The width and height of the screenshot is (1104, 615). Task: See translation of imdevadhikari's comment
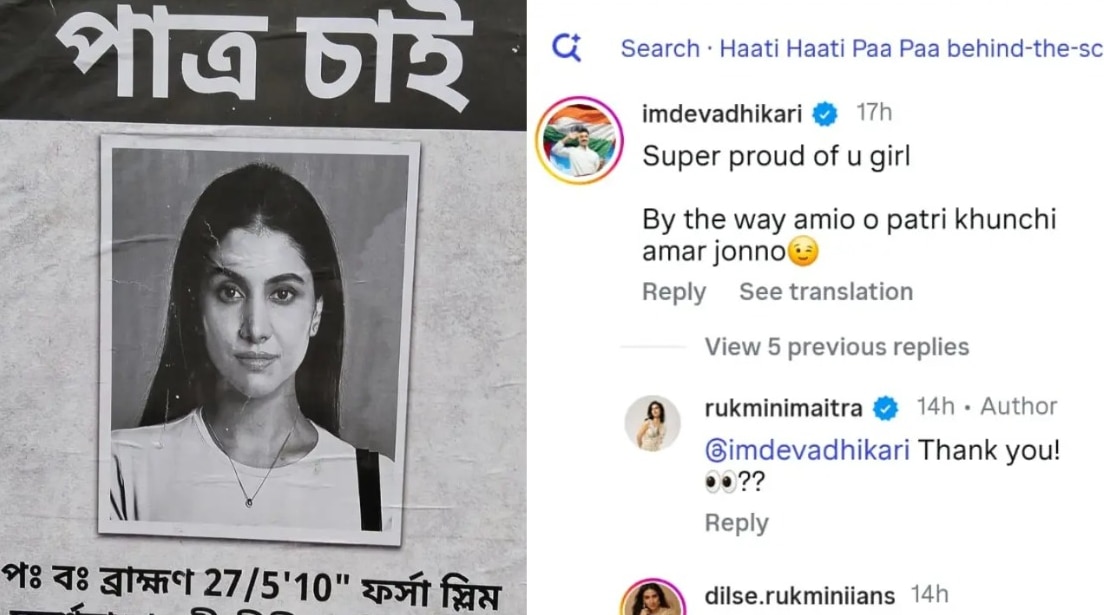point(826,292)
